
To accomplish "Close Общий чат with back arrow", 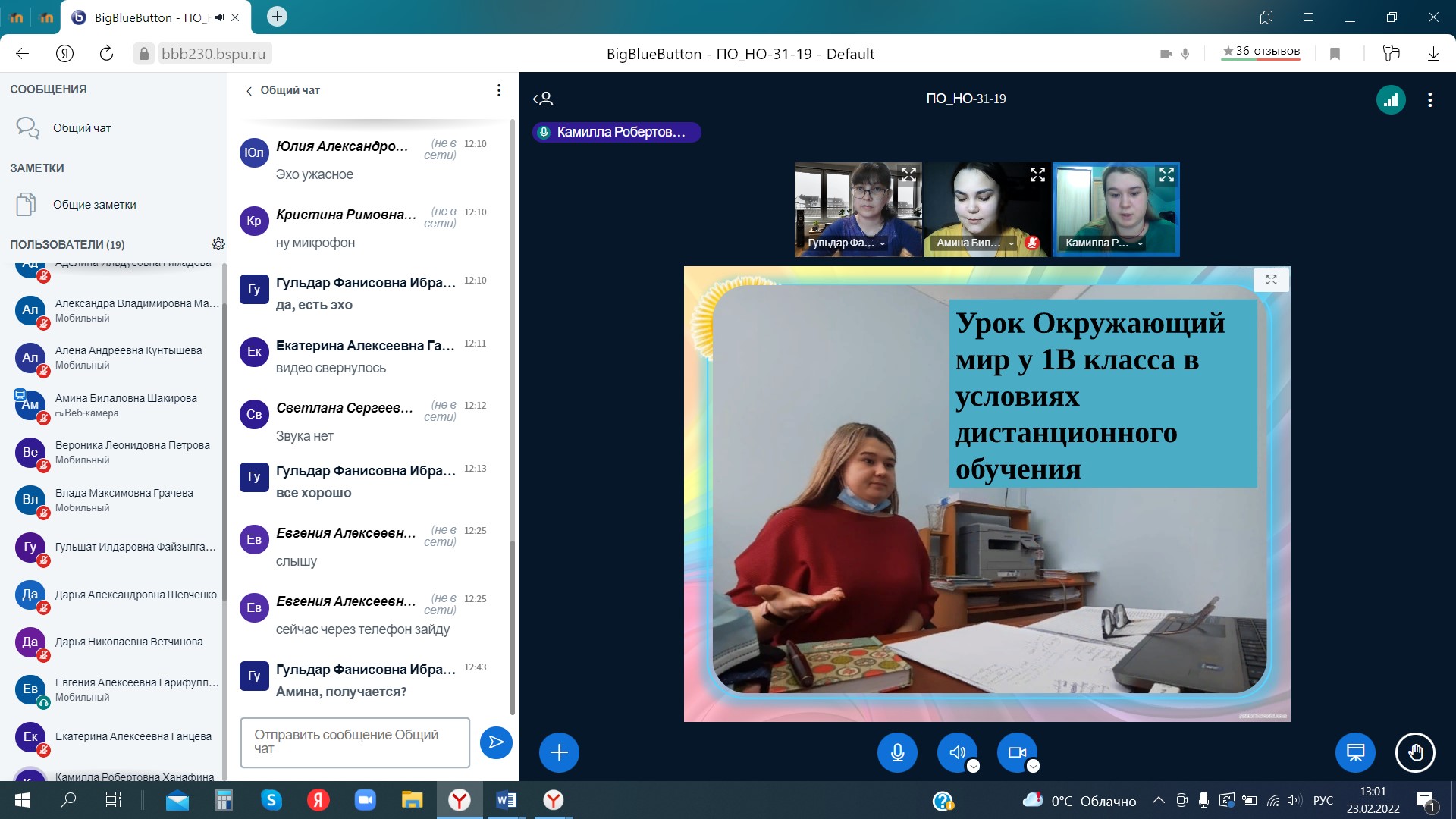I will pyautogui.click(x=249, y=90).
